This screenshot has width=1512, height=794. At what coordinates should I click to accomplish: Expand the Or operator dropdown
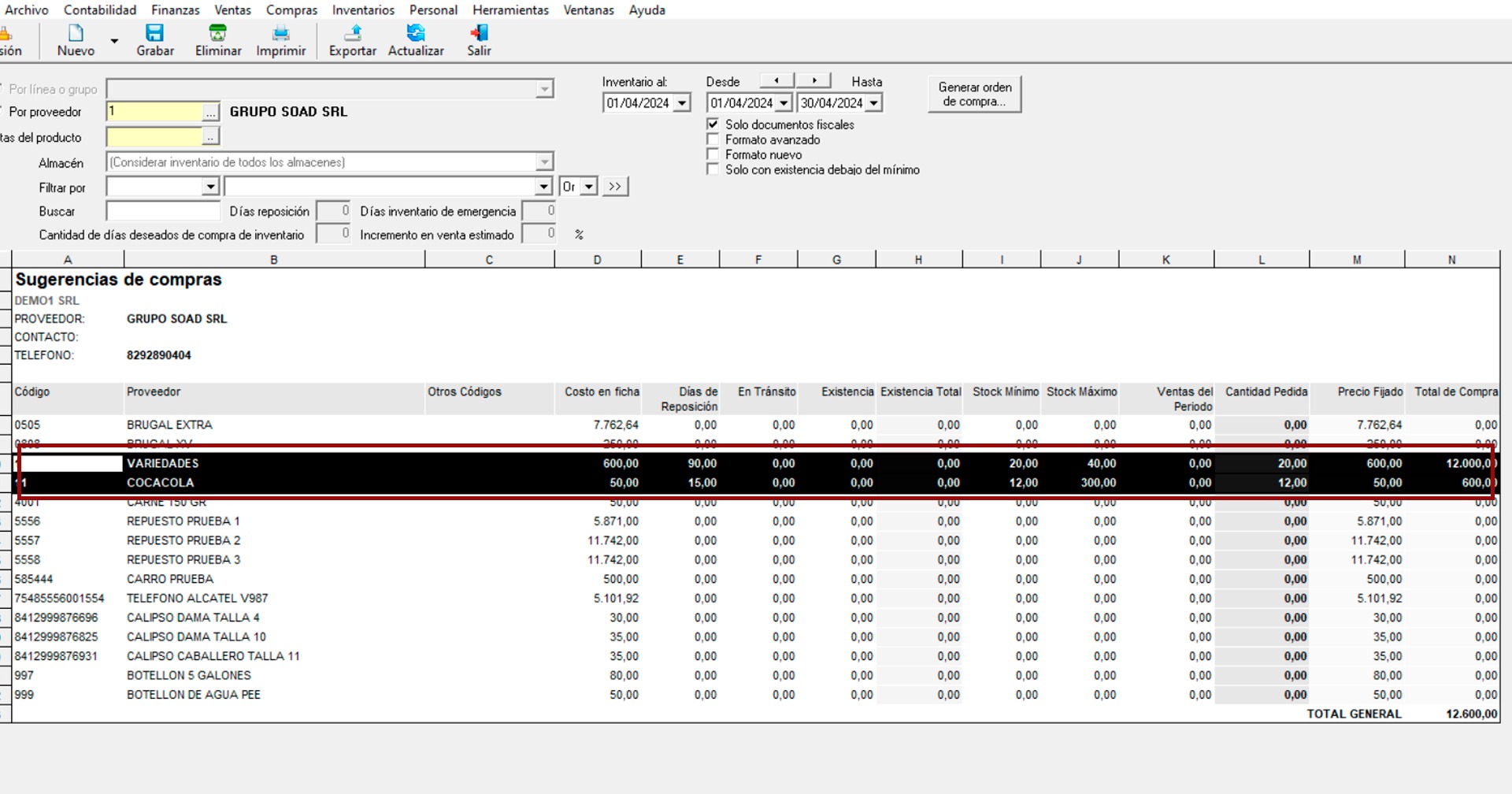[x=588, y=187]
